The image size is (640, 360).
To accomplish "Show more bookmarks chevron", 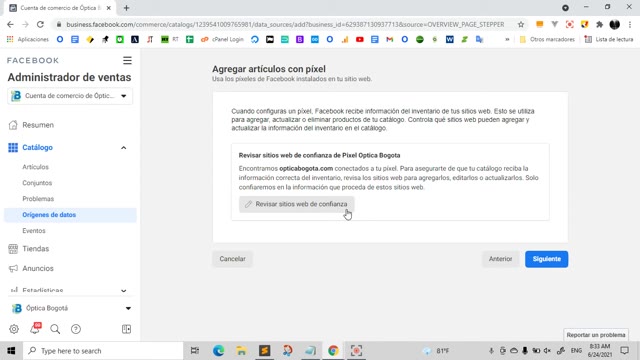I will point(507,40).
